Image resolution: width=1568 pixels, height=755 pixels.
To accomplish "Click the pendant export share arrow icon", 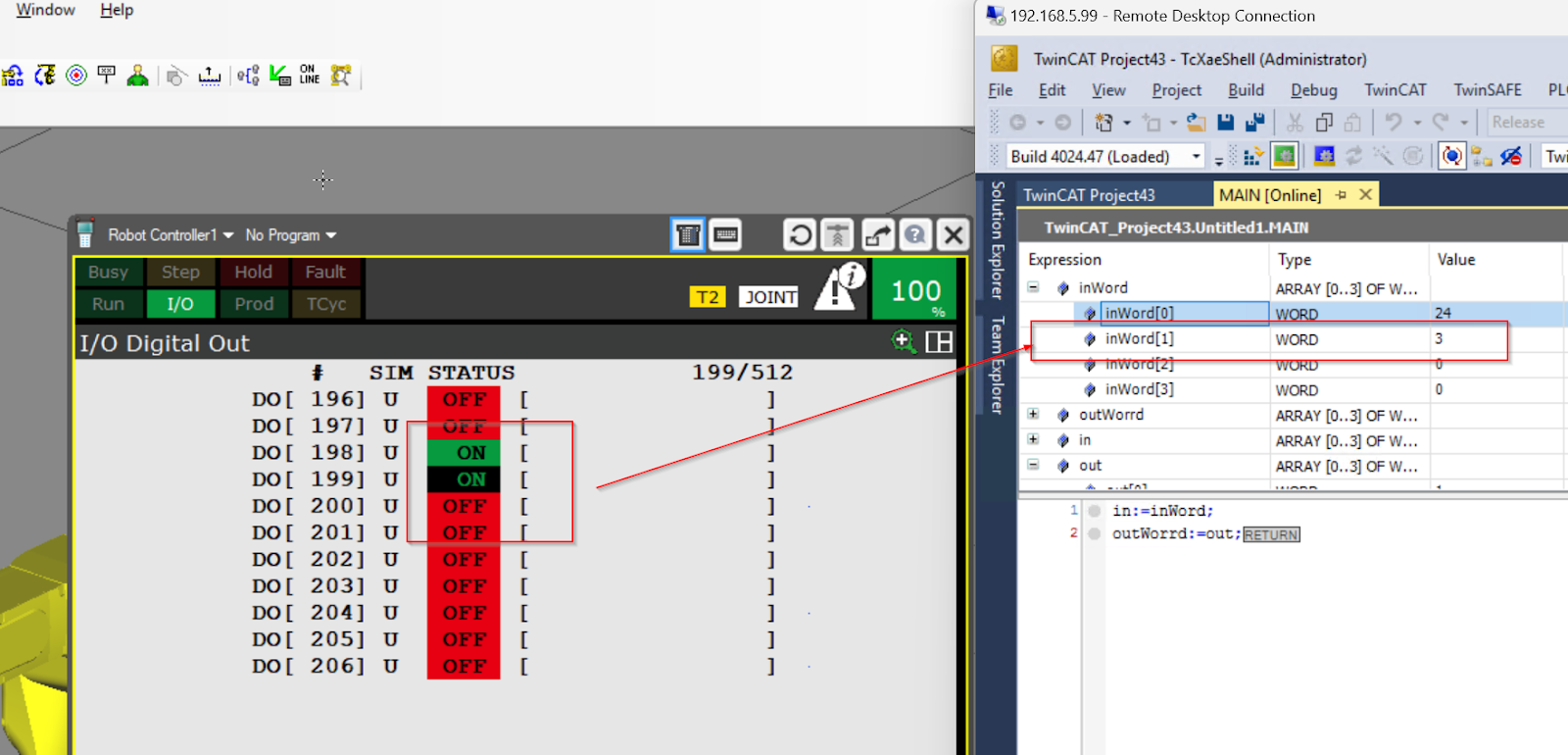I will pyautogui.click(x=878, y=235).
